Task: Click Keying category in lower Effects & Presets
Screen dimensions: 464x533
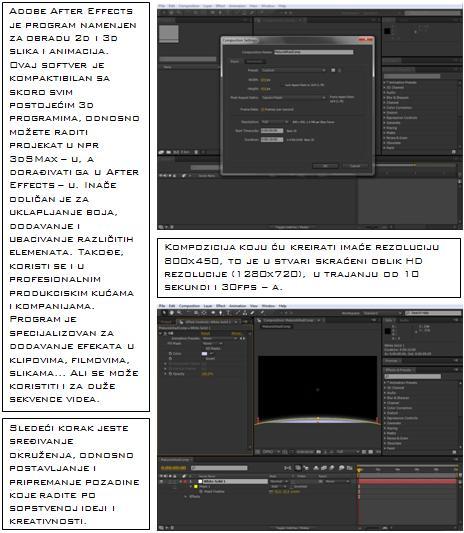Action: pos(391,428)
